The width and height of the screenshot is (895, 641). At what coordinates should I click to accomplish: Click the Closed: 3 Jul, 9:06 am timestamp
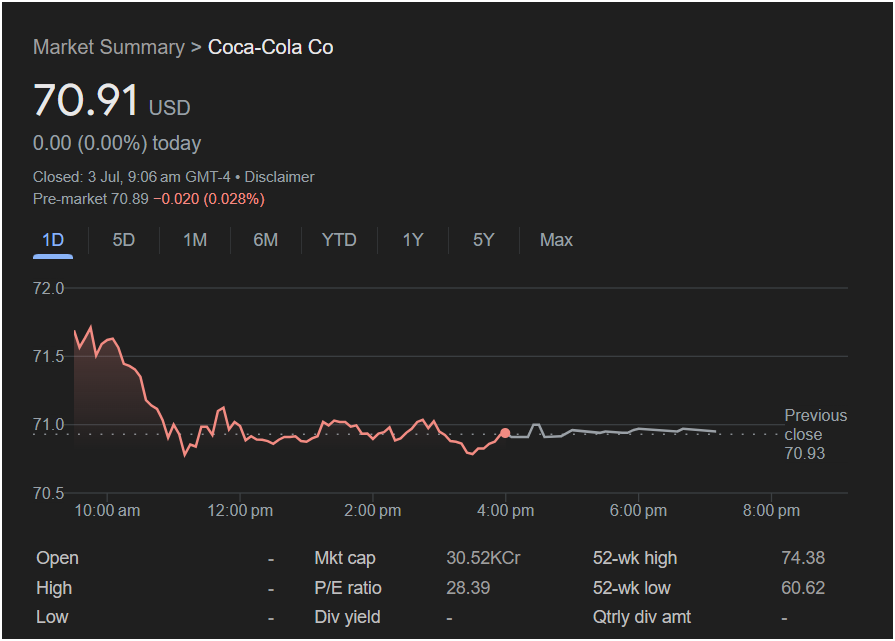coord(131,177)
